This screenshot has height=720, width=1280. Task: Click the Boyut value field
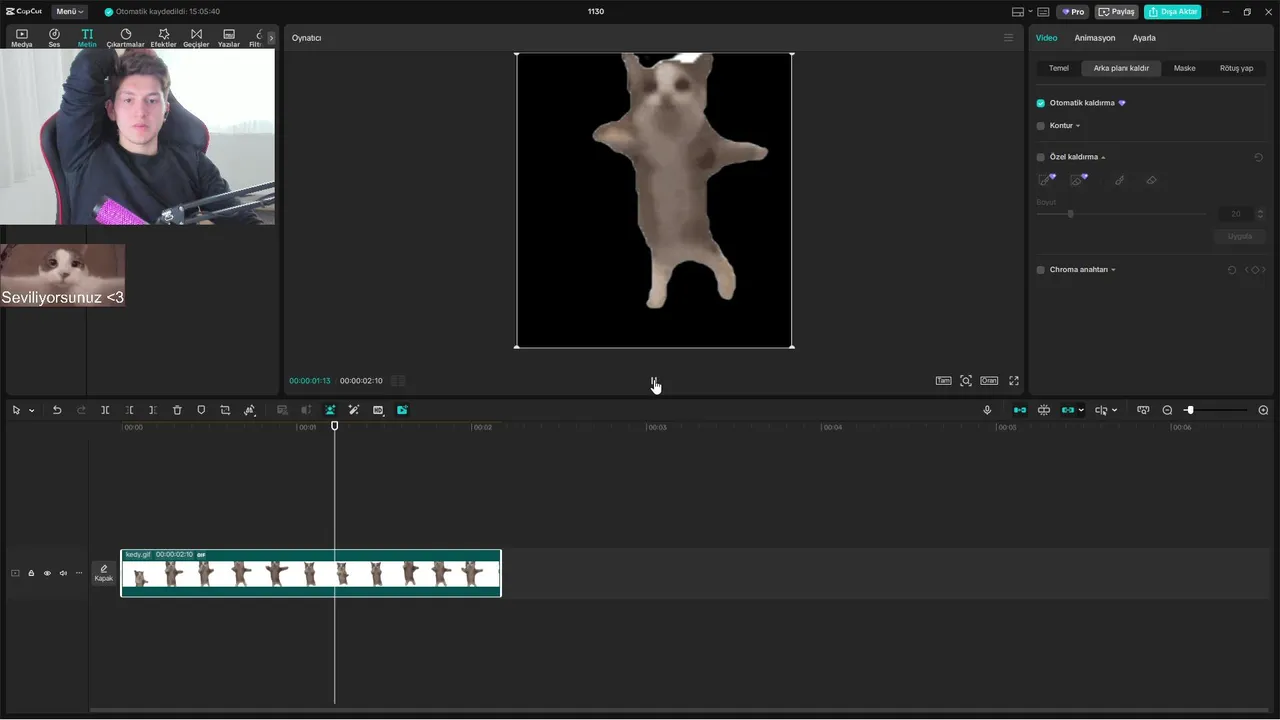[1236, 214]
